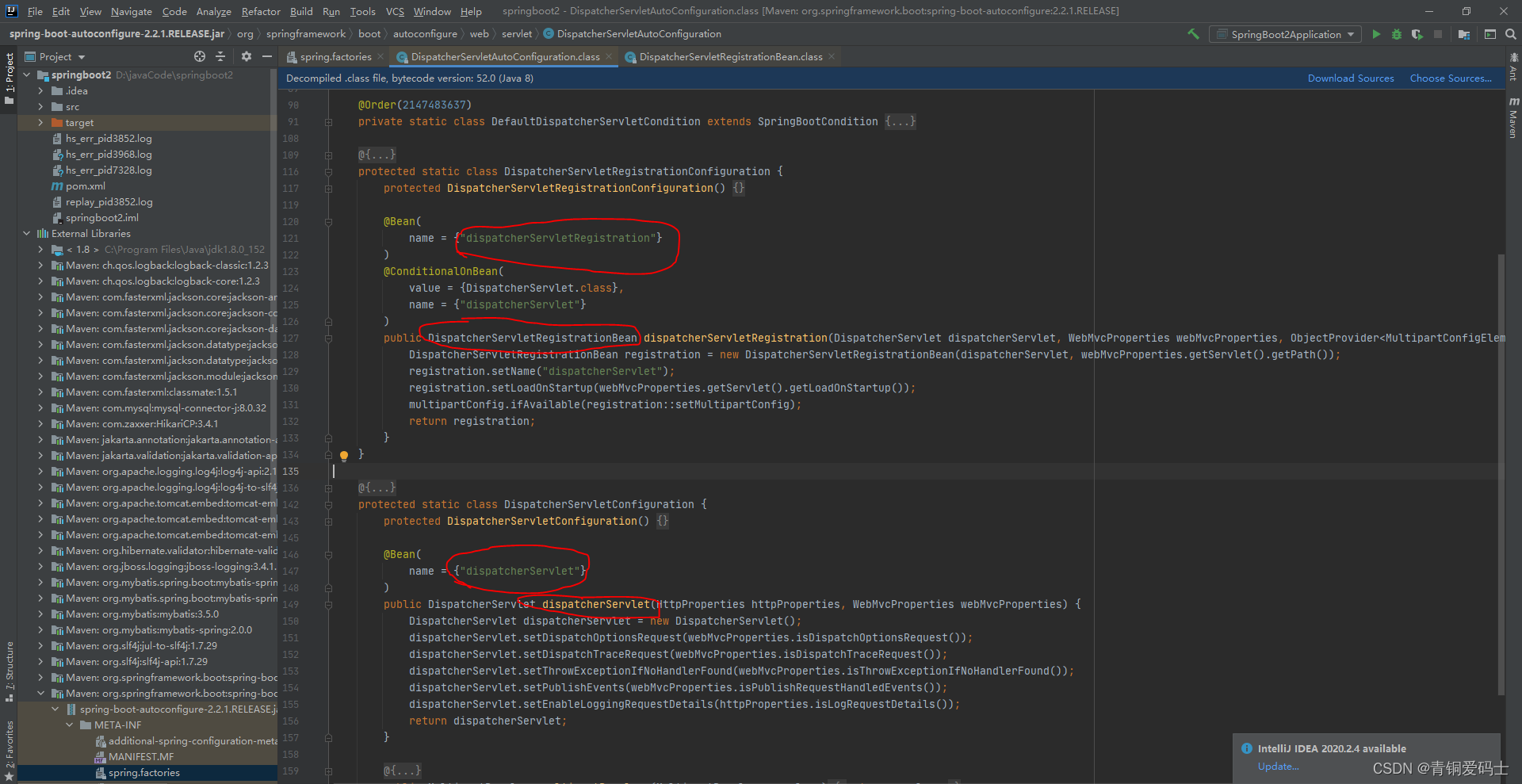Image resolution: width=1522 pixels, height=784 pixels.
Task: Run with coverage using the shield icon
Action: click(1417, 34)
